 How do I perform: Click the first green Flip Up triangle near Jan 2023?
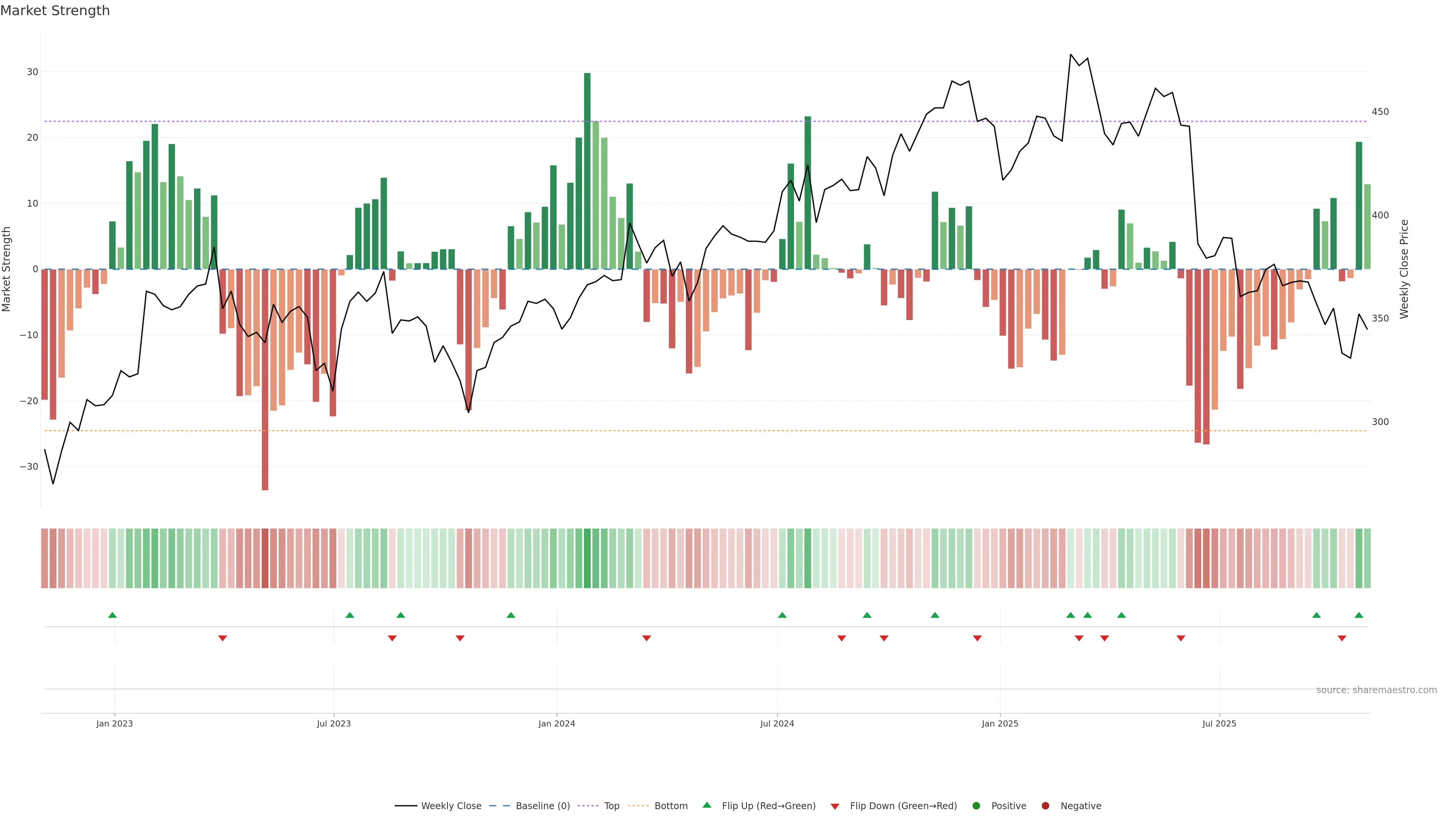point(113,615)
